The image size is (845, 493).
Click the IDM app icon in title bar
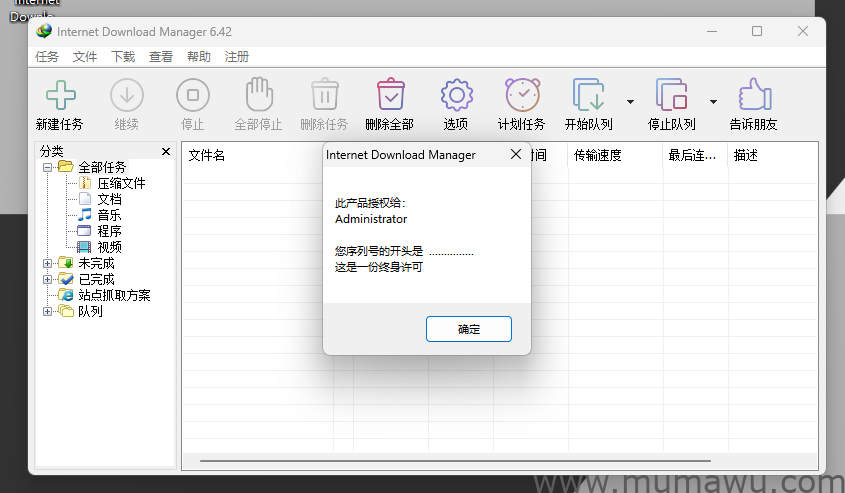tap(44, 31)
